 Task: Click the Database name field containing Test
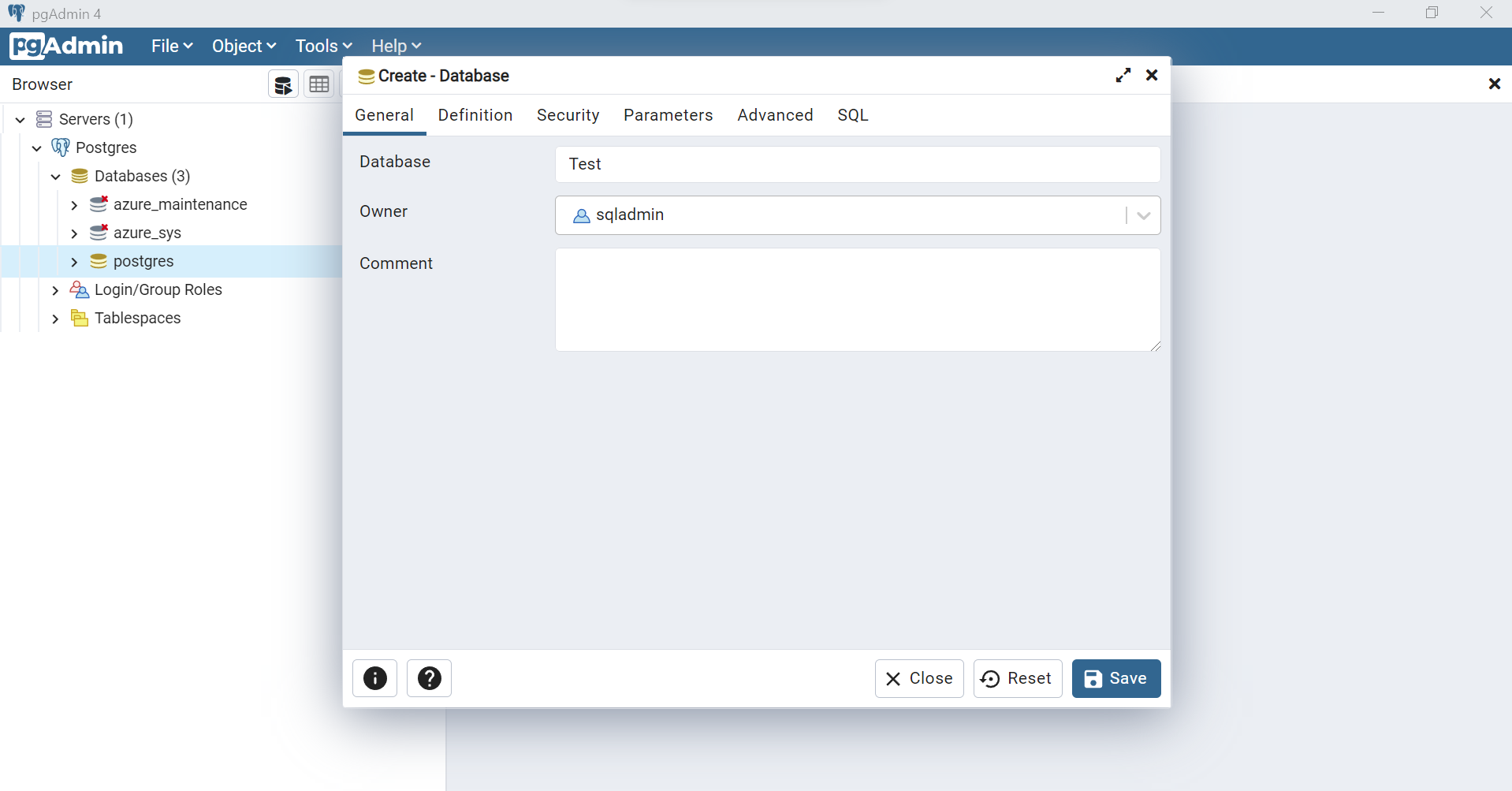(x=857, y=164)
